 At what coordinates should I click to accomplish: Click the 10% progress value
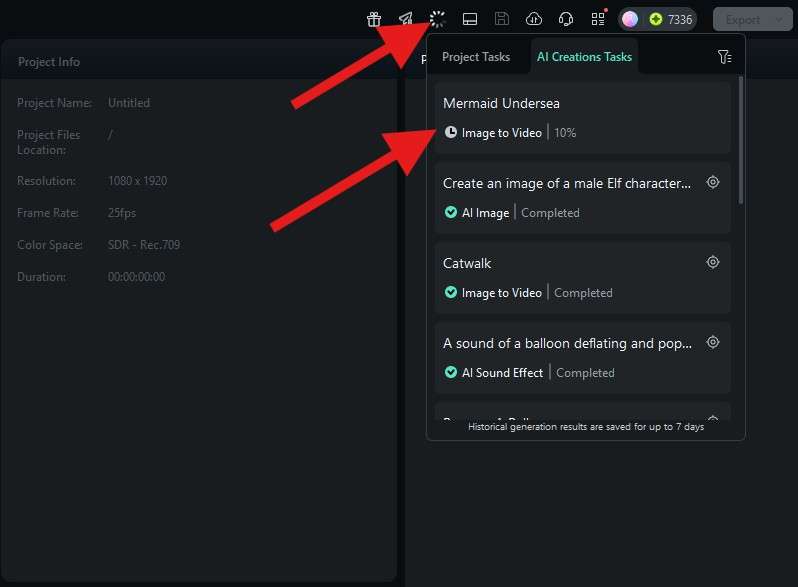click(565, 133)
